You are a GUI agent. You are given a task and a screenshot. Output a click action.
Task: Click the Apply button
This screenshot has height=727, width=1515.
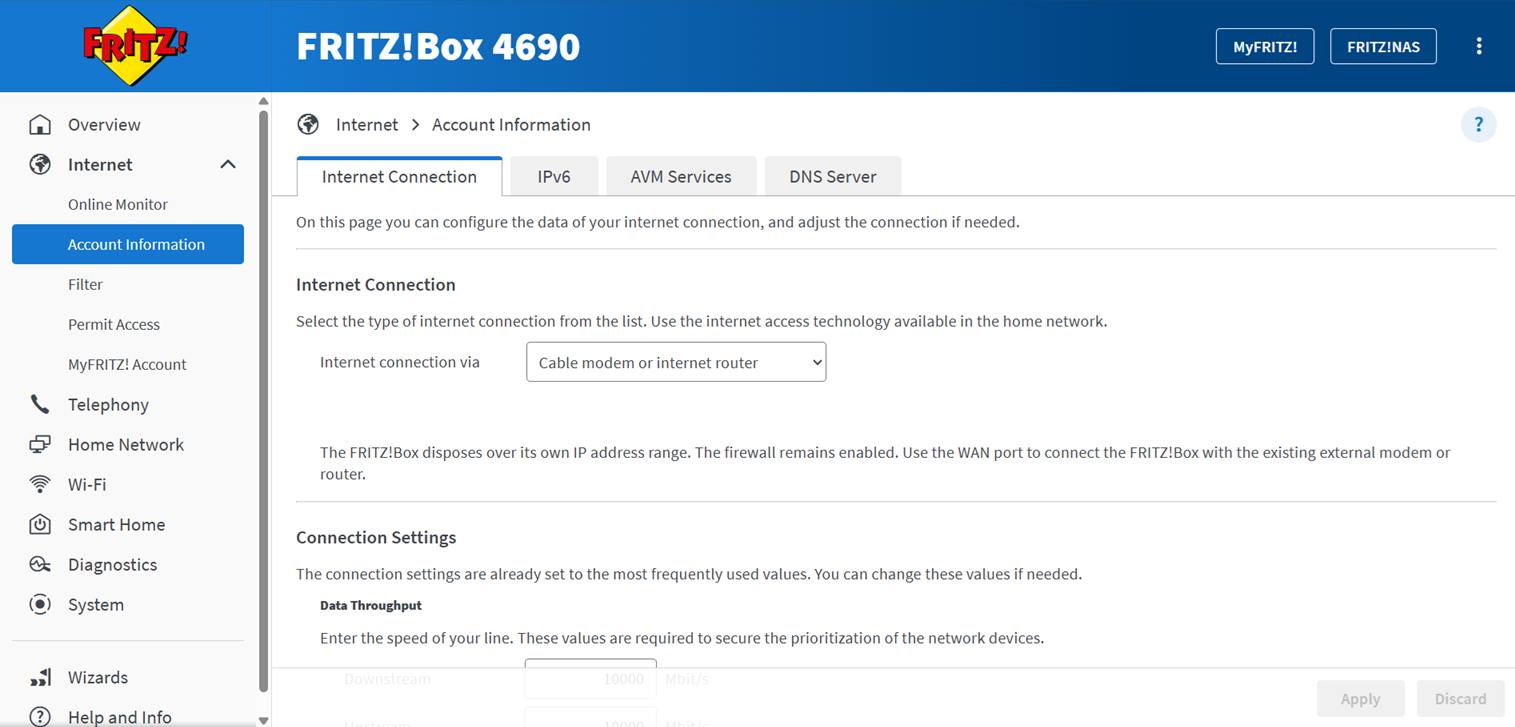[1360, 699]
